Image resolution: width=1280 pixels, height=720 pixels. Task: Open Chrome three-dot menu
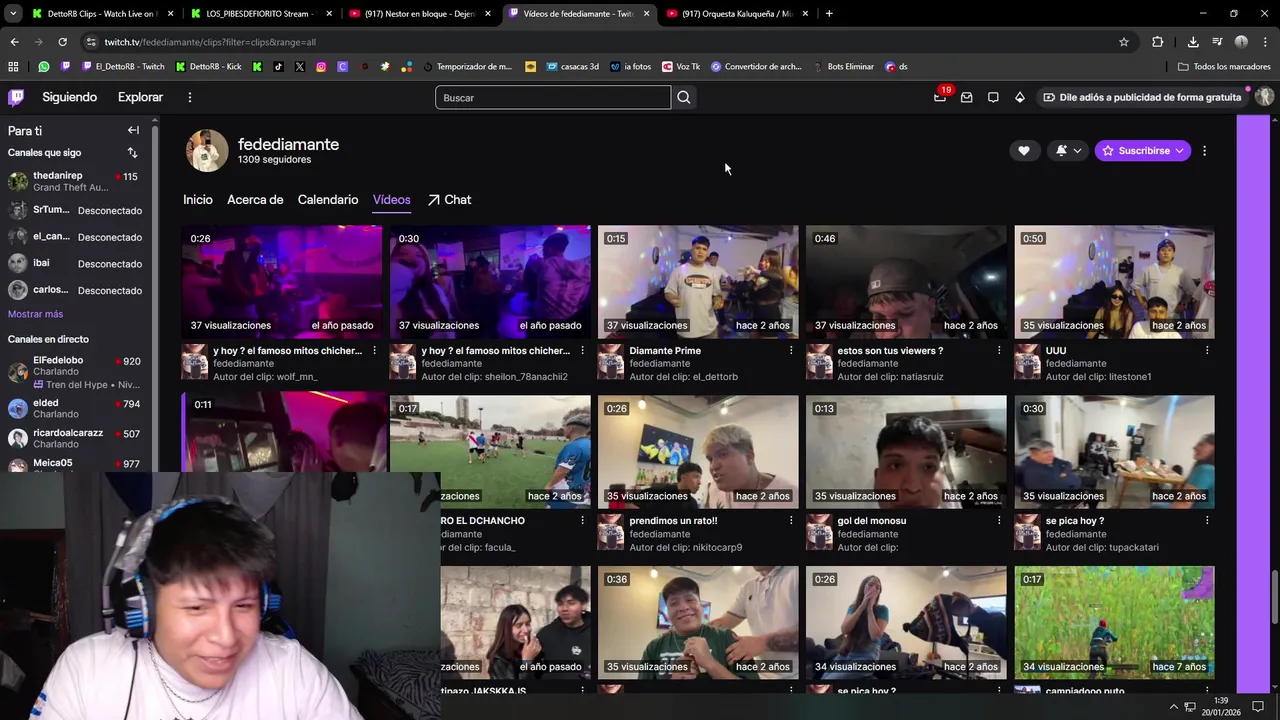pos(1265,42)
